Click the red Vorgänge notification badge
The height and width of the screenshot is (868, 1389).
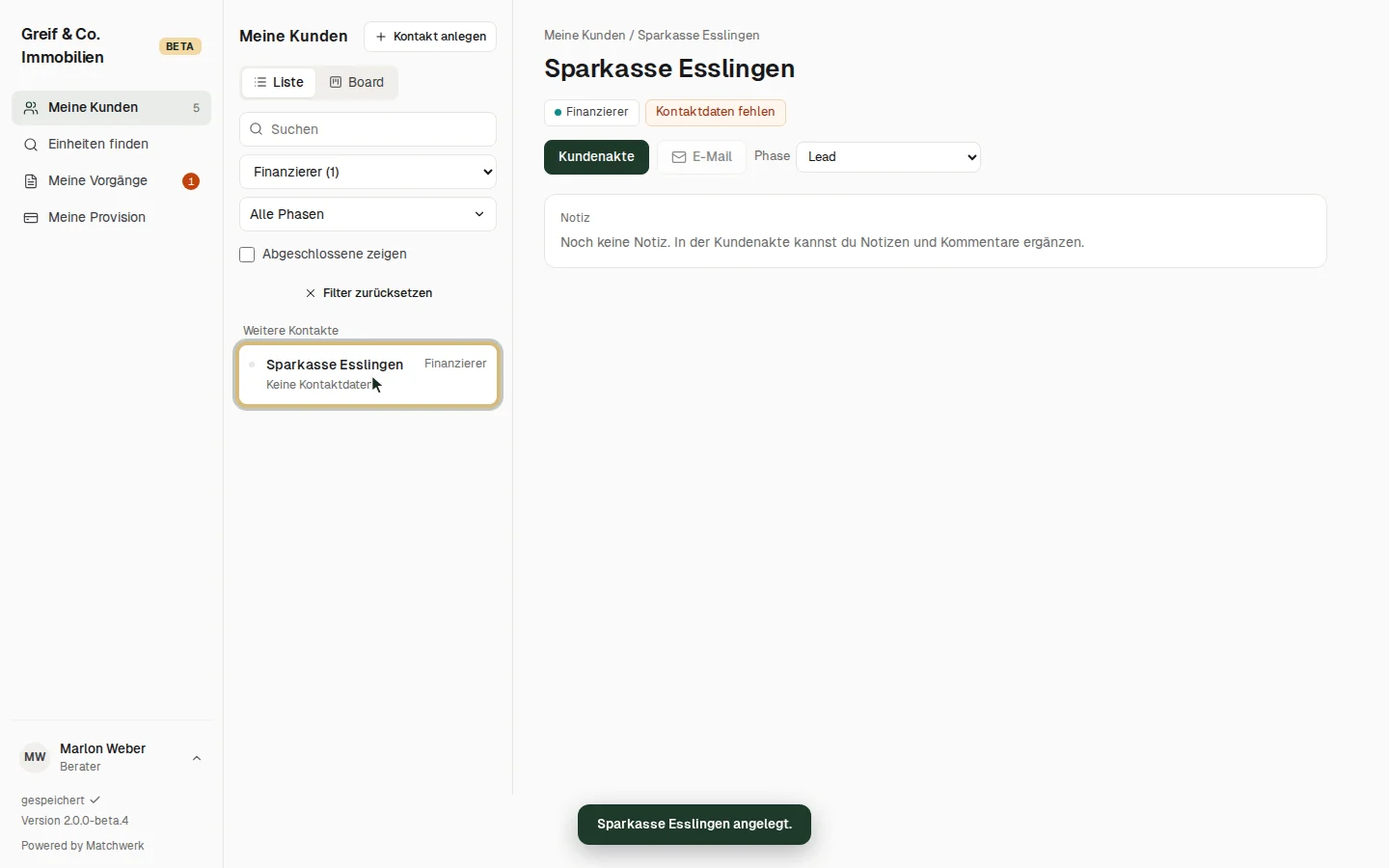pyautogui.click(x=191, y=181)
